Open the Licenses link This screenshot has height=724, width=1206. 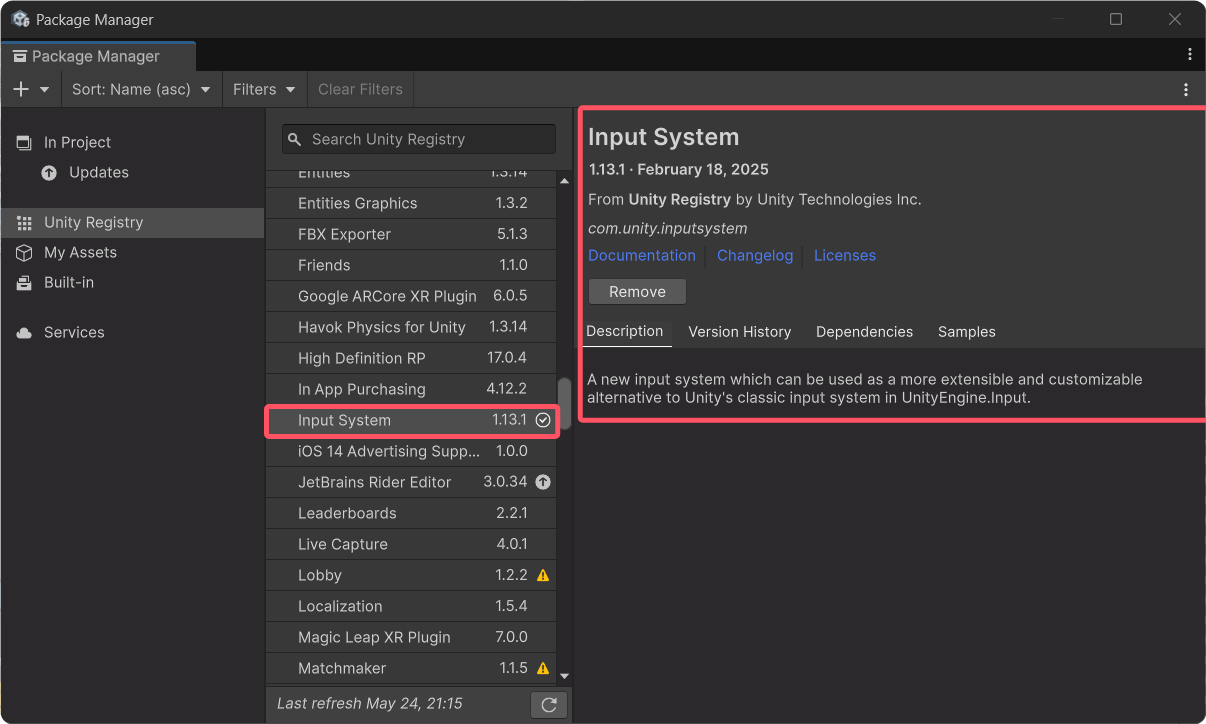click(x=845, y=255)
